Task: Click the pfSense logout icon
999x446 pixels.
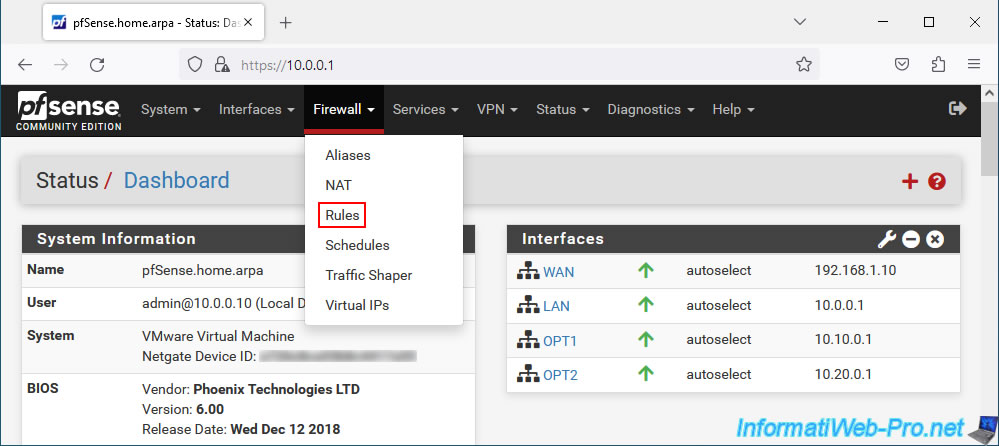Action: pyautogui.click(x=957, y=109)
